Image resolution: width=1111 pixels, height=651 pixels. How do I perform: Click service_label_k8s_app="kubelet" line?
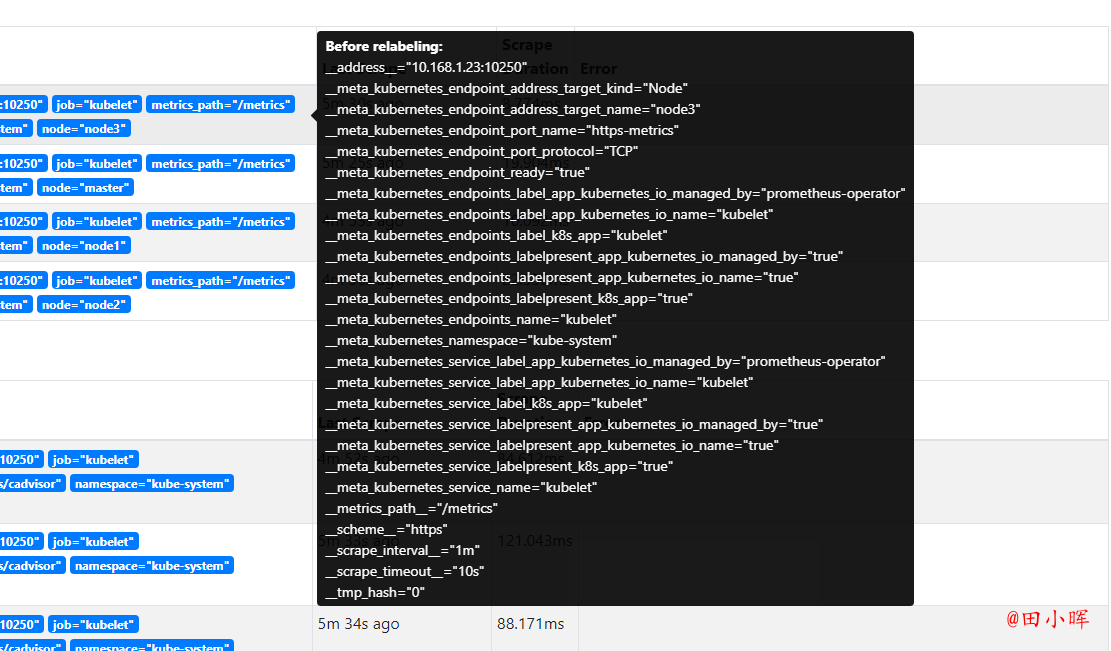click(x=486, y=404)
